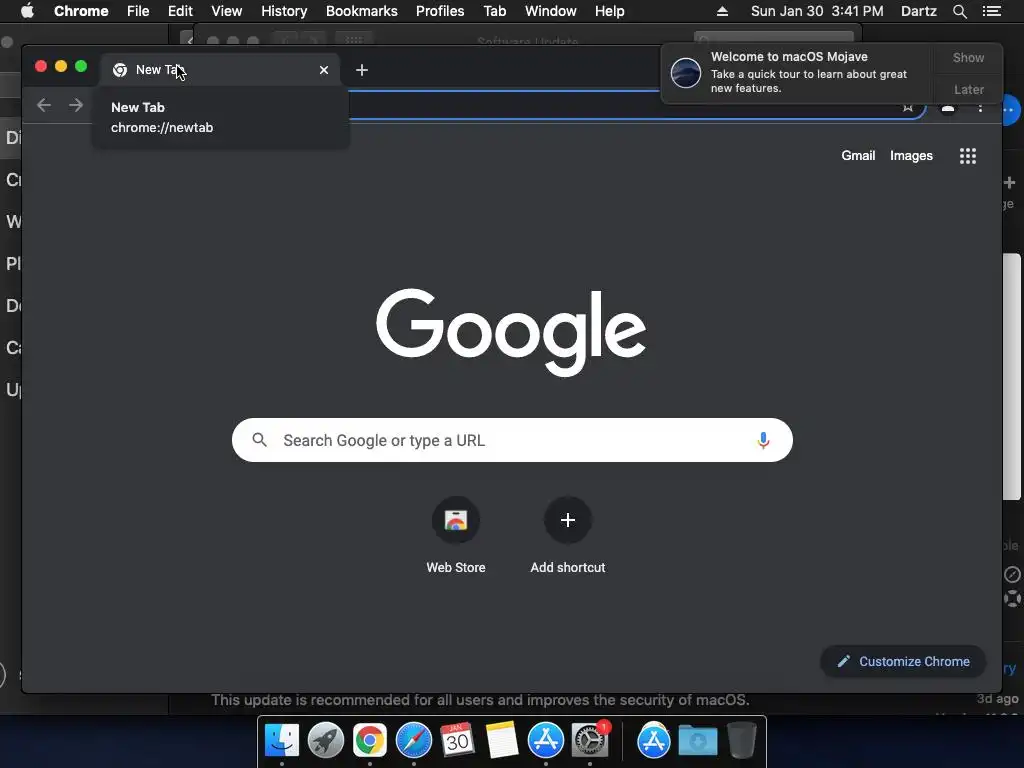This screenshot has height=768, width=1024.
Task: Open the Tab menu
Action: click(495, 11)
